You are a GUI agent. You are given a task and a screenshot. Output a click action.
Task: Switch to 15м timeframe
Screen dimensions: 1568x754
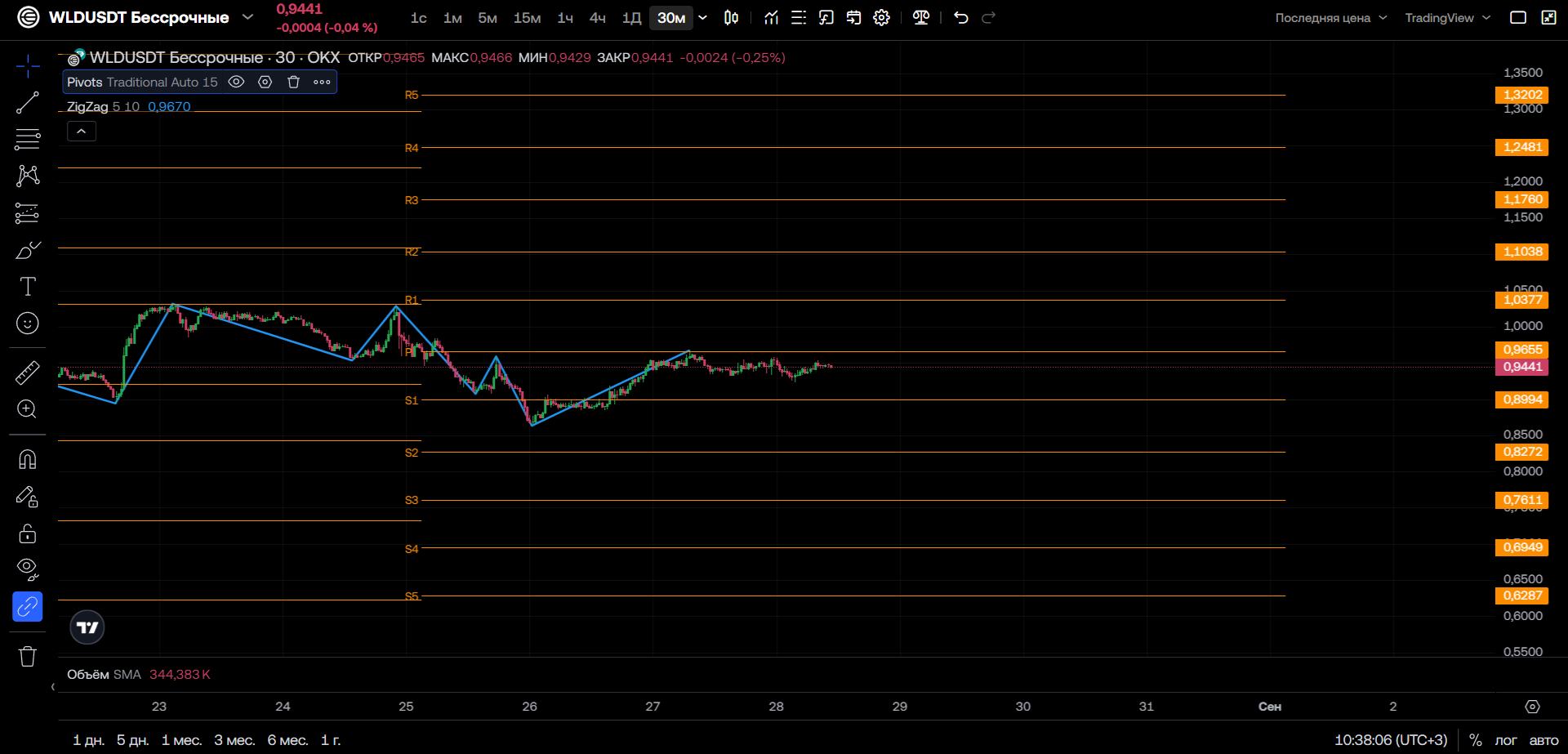point(528,18)
